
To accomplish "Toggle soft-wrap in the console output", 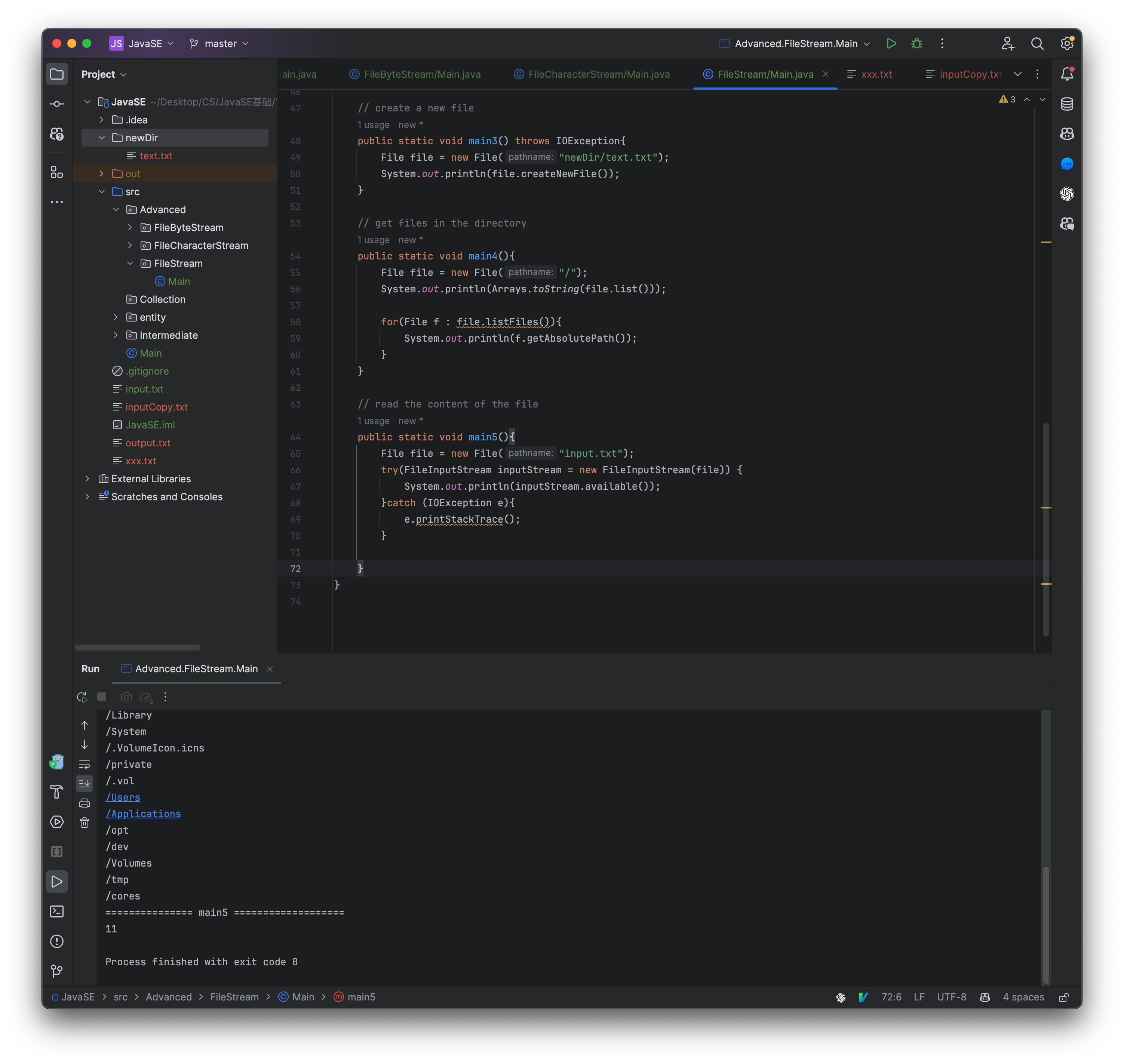I will pyautogui.click(x=85, y=764).
